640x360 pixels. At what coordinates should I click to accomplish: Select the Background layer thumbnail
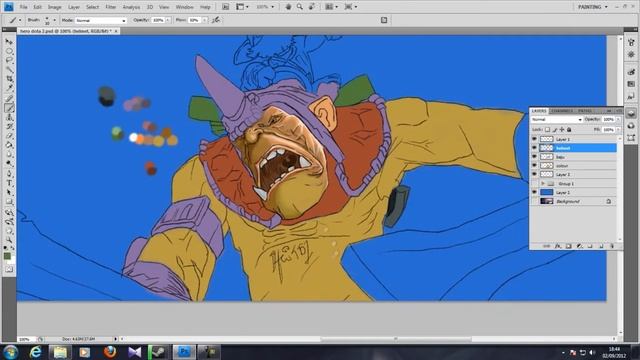coord(547,201)
